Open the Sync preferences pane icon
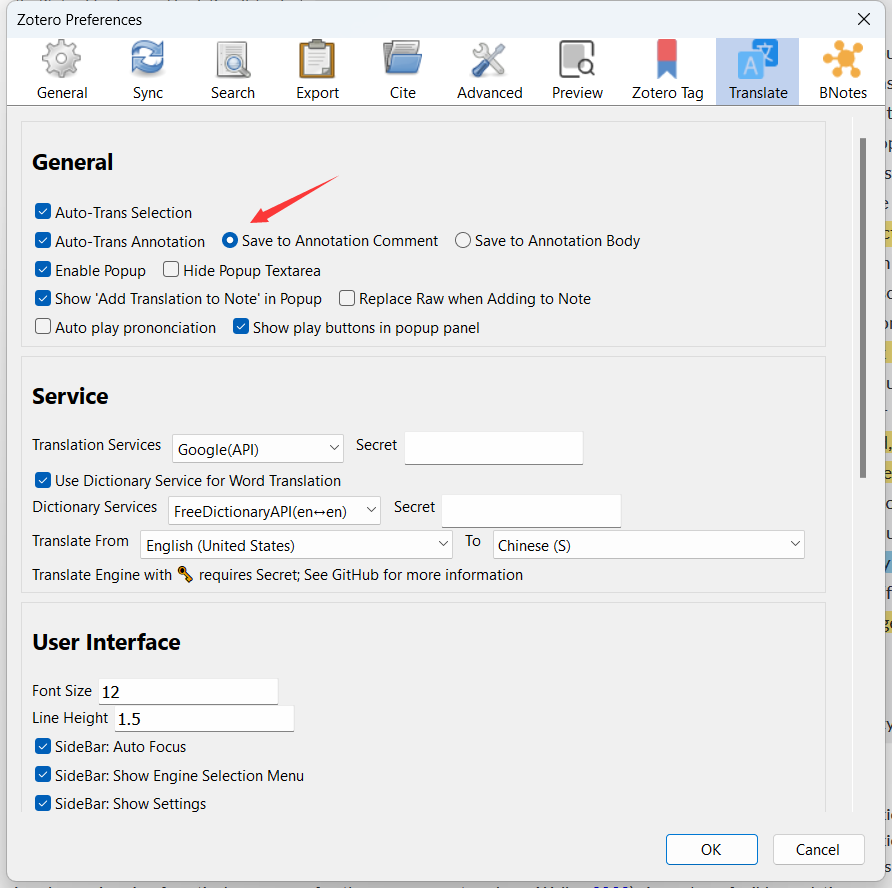This screenshot has height=888, width=892. pos(147,59)
